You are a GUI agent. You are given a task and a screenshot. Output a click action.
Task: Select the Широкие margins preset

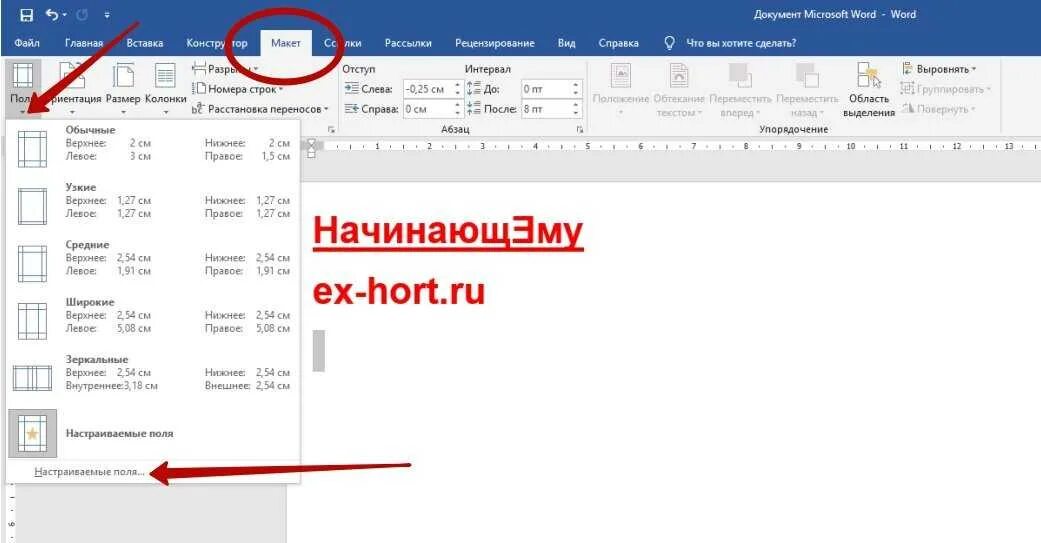coord(153,319)
